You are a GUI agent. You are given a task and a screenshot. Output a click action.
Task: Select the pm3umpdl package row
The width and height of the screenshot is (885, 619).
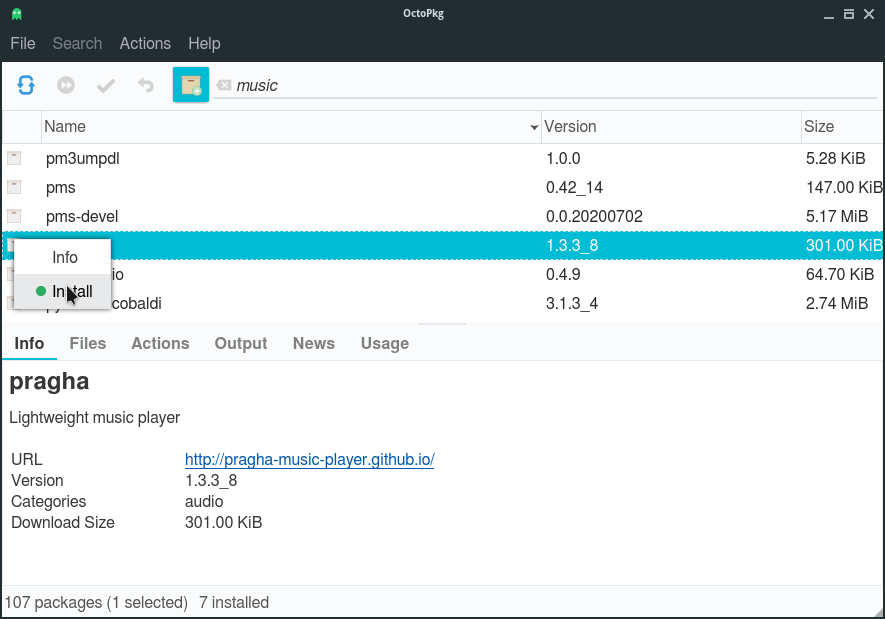(442, 159)
